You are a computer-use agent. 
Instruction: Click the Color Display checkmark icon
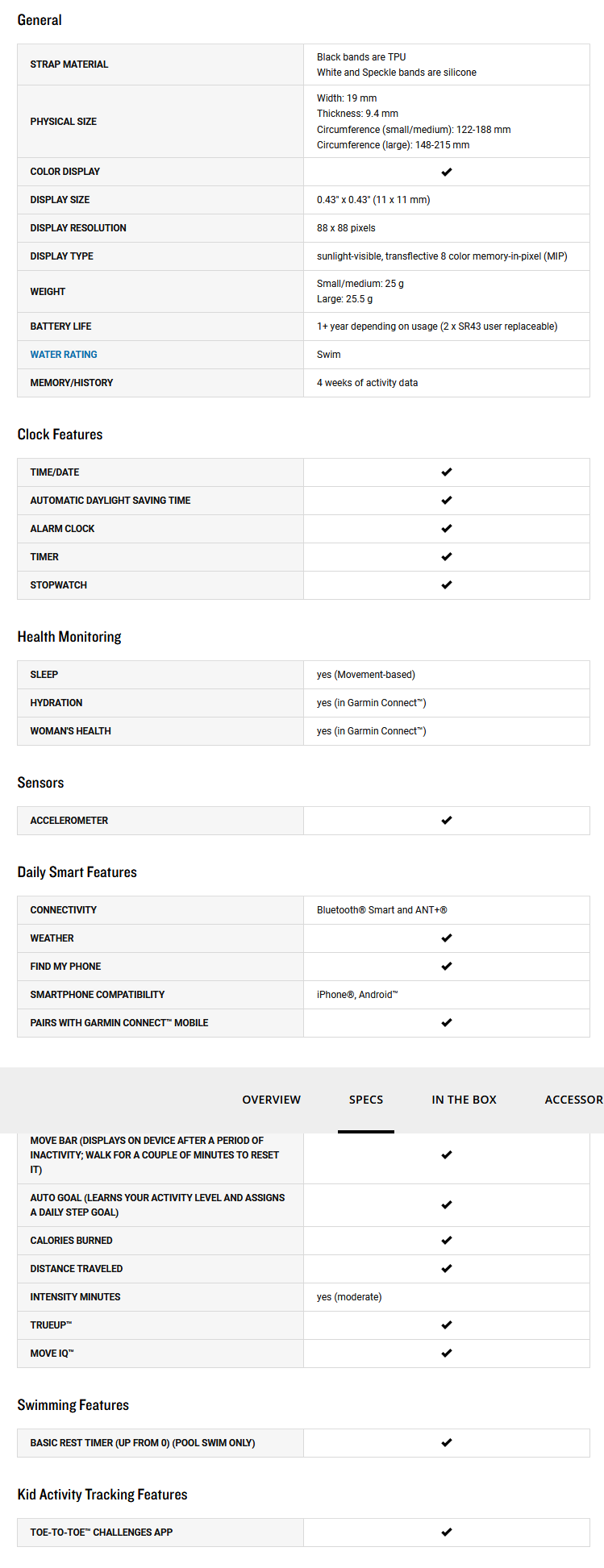pyautogui.click(x=447, y=172)
